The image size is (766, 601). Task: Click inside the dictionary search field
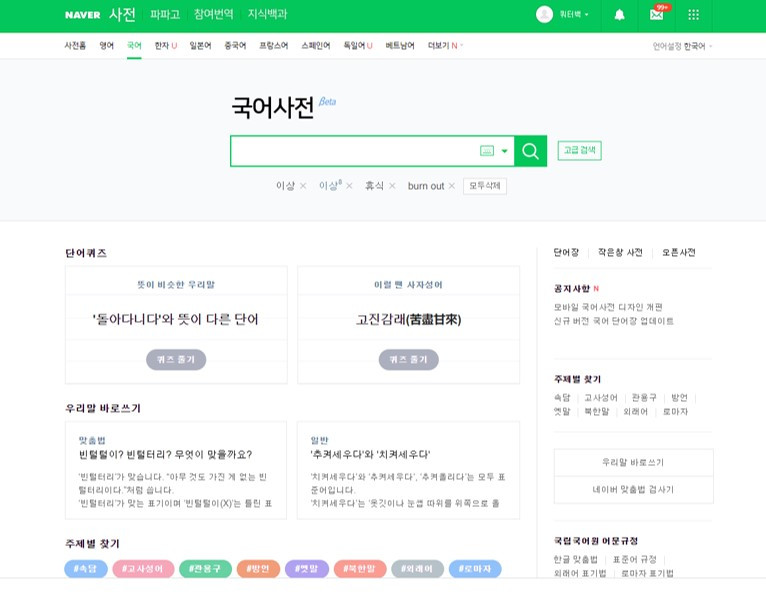pos(354,151)
